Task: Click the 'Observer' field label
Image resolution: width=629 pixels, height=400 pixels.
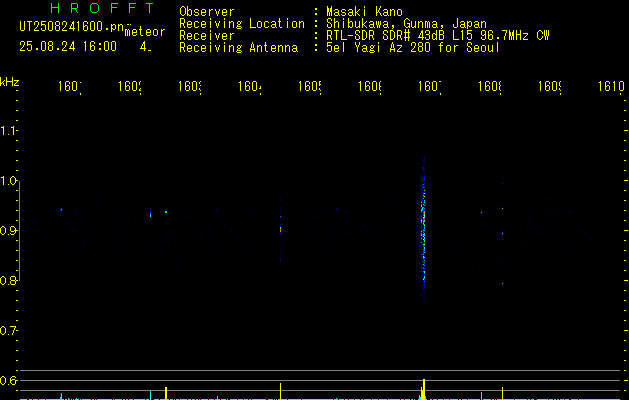Action: 207,11
